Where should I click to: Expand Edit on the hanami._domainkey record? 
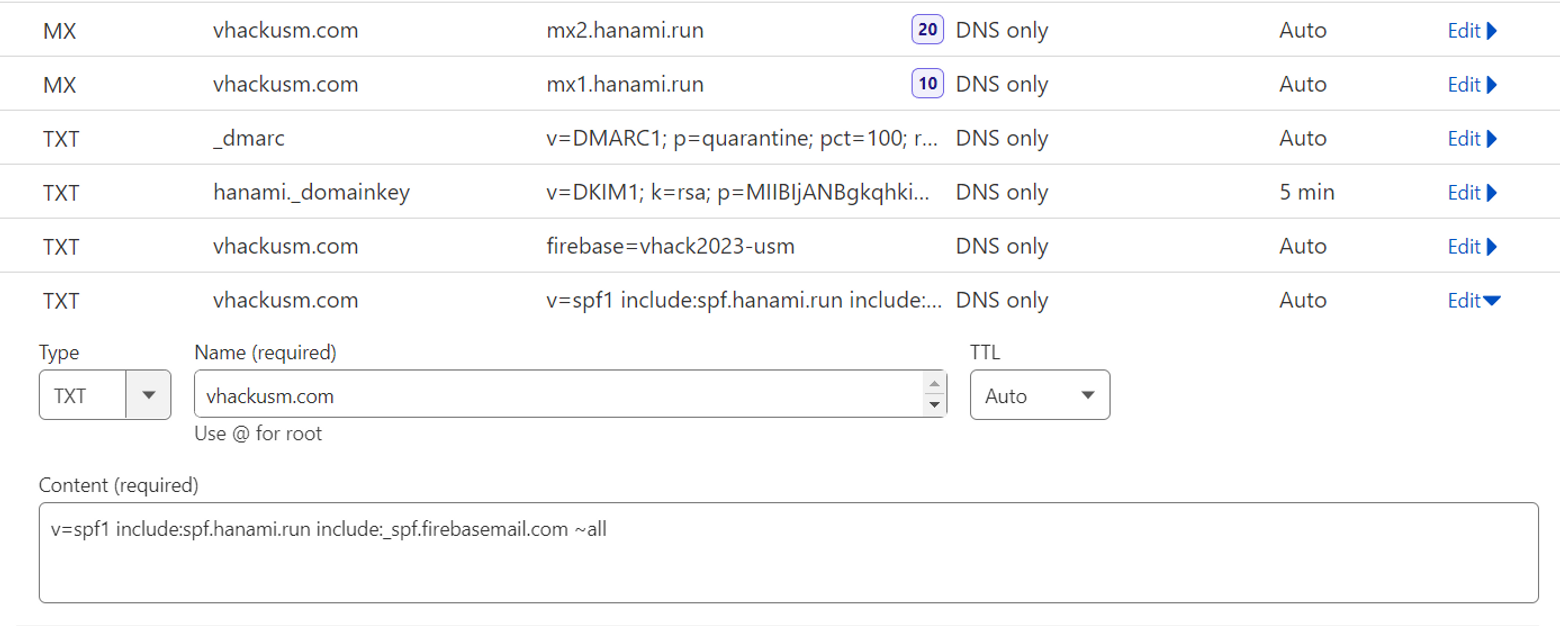pyautogui.click(x=1471, y=192)
